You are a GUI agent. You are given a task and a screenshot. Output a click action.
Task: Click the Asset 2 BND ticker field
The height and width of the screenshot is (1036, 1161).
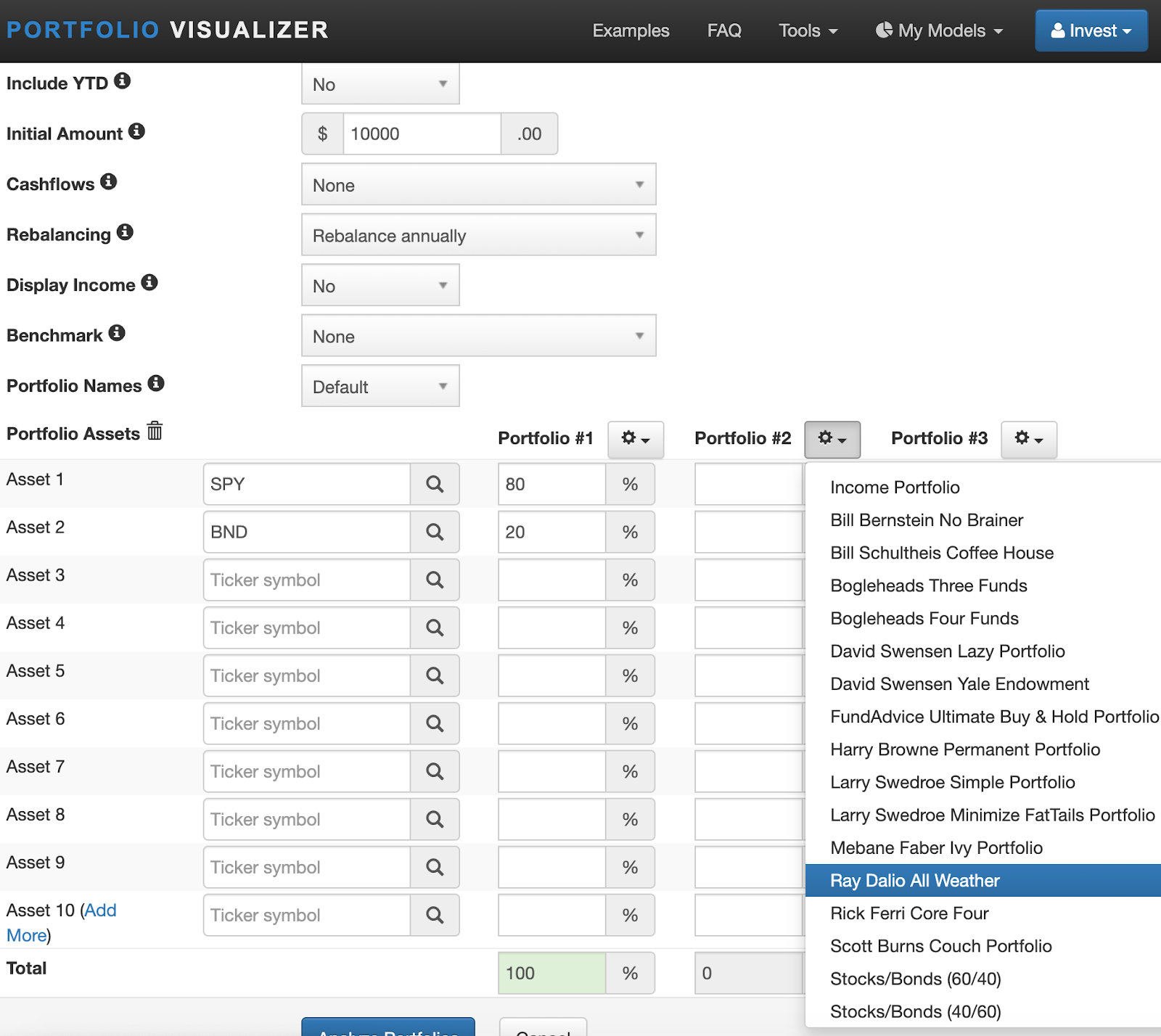[x=307, y=532]
